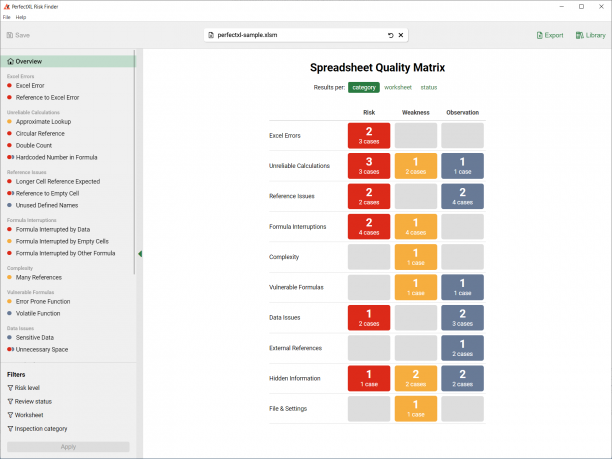This screenshot has height=459, width=612.
Task: Click Excel Errors red Risk tile
Action: click(369, 135)
